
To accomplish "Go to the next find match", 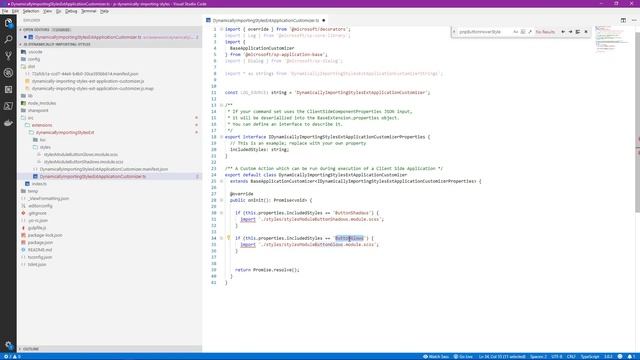I will click(x=570, y=32).
